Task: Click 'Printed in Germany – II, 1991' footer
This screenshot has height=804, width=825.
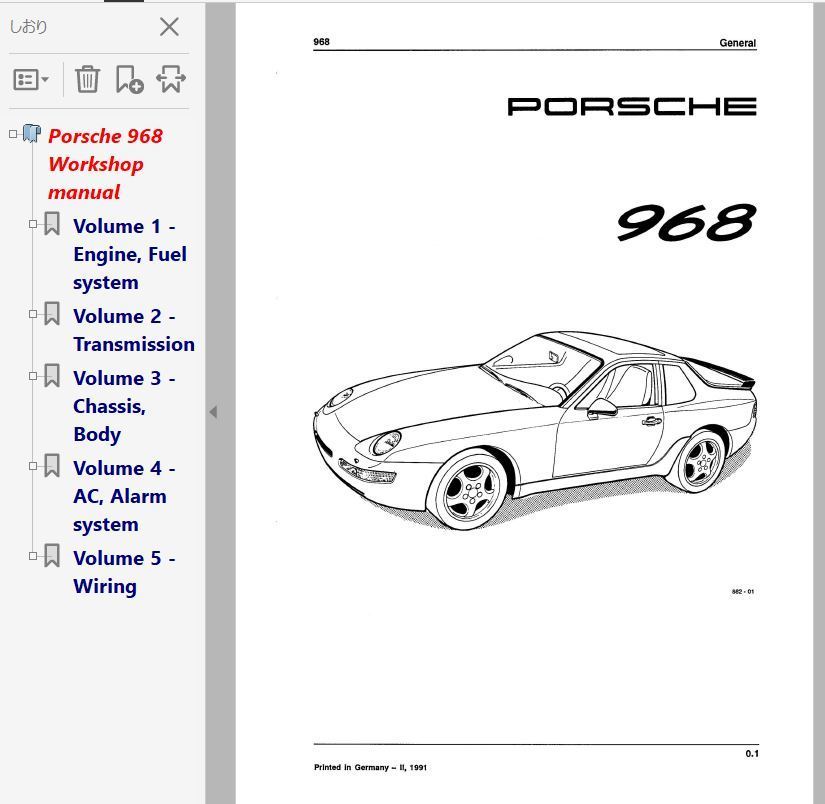Action: click(x=370, y=767)
